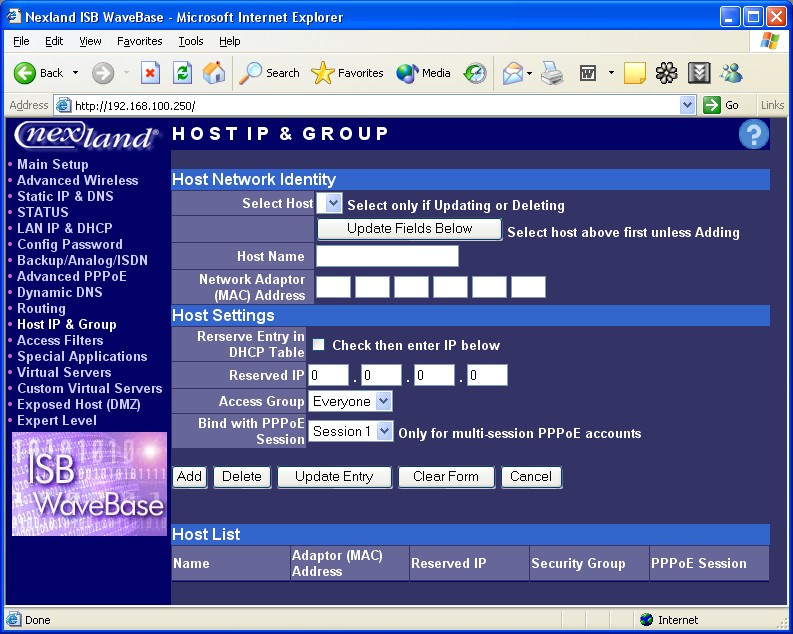Viewport: 793px width, 634px height.
Task: Click the Internet Explorer title bar icon
Action: pyautogui.click(x=14, y=17)
